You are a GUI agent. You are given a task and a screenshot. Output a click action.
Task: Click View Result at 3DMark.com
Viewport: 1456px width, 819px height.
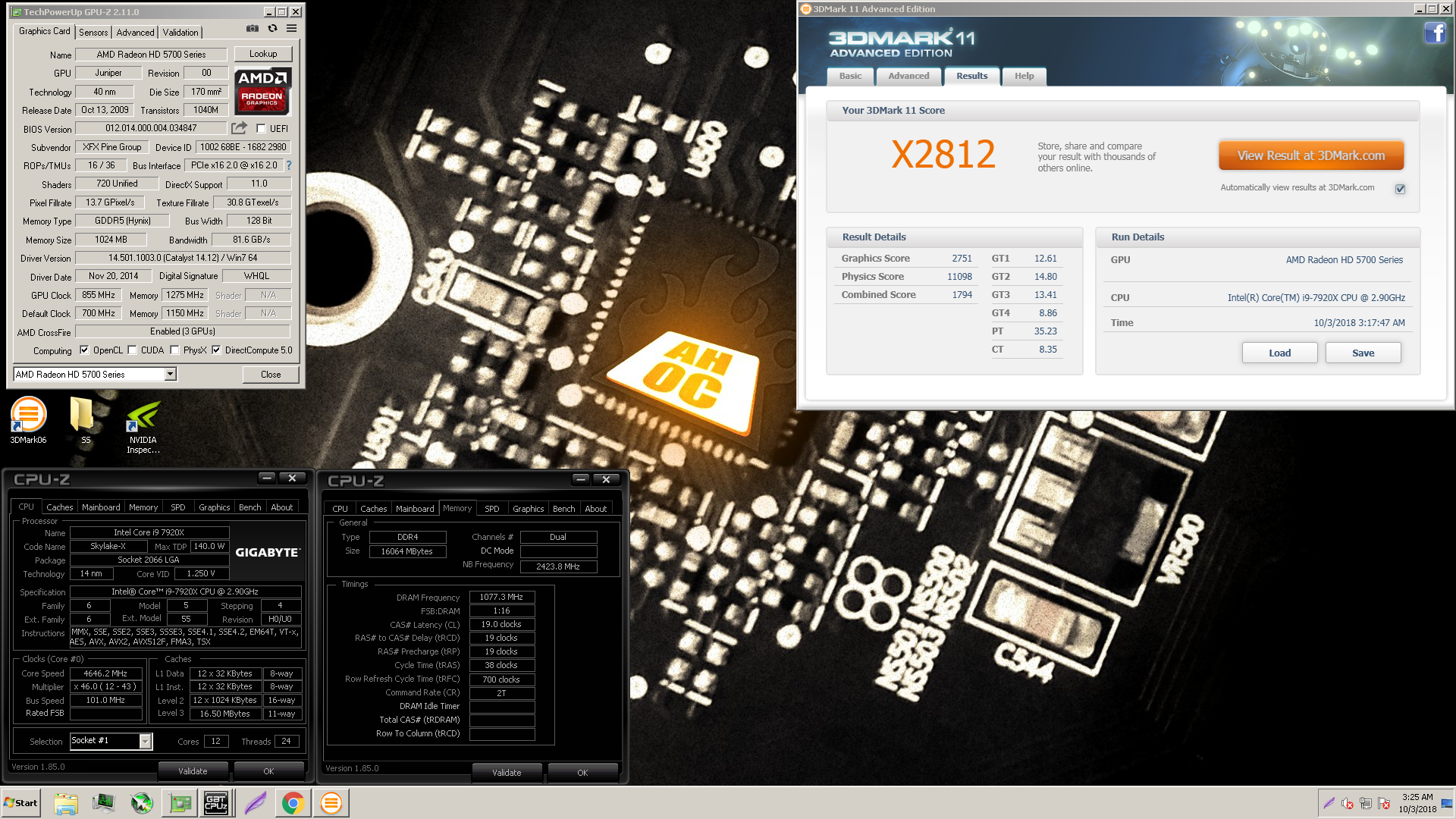(x=1311, y=155)
